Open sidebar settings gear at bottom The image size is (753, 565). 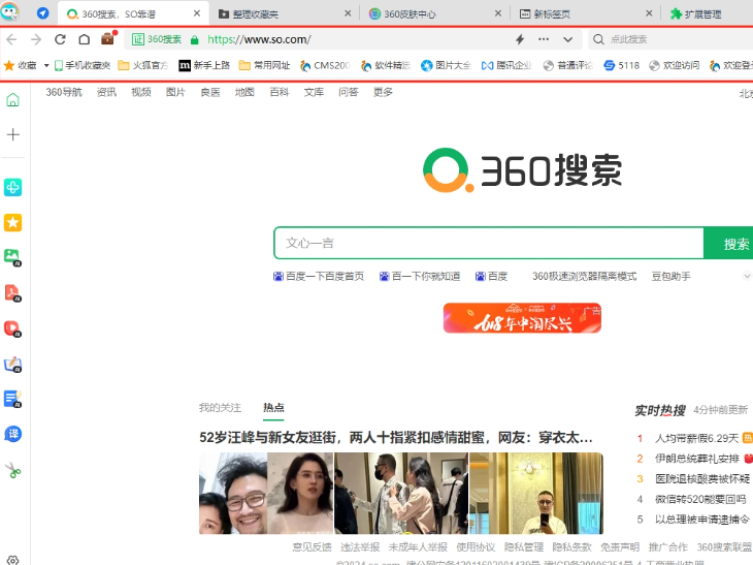pos(13,560)
